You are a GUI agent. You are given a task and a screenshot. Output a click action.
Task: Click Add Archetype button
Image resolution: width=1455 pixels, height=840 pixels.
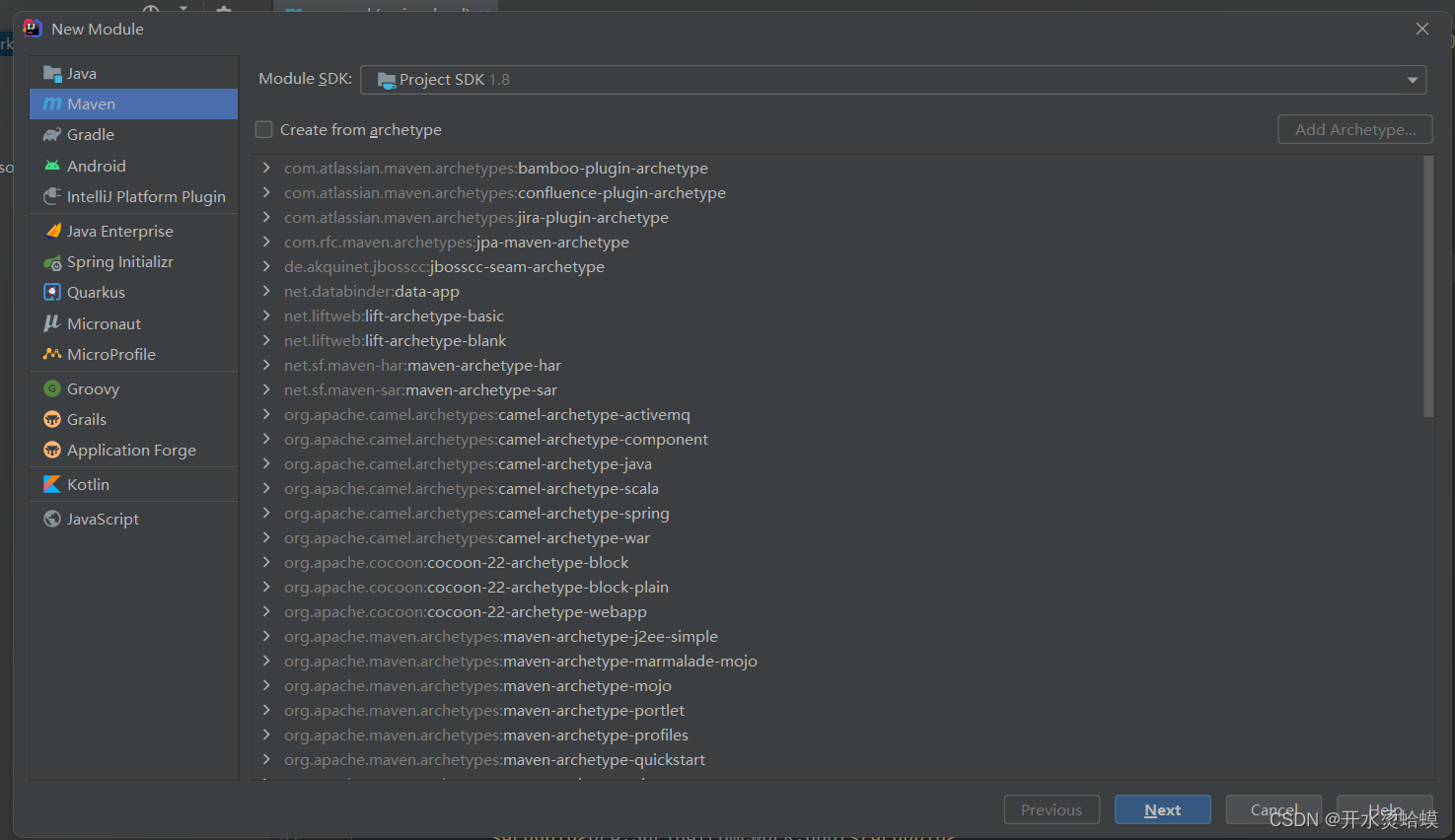coord(1355,129)
